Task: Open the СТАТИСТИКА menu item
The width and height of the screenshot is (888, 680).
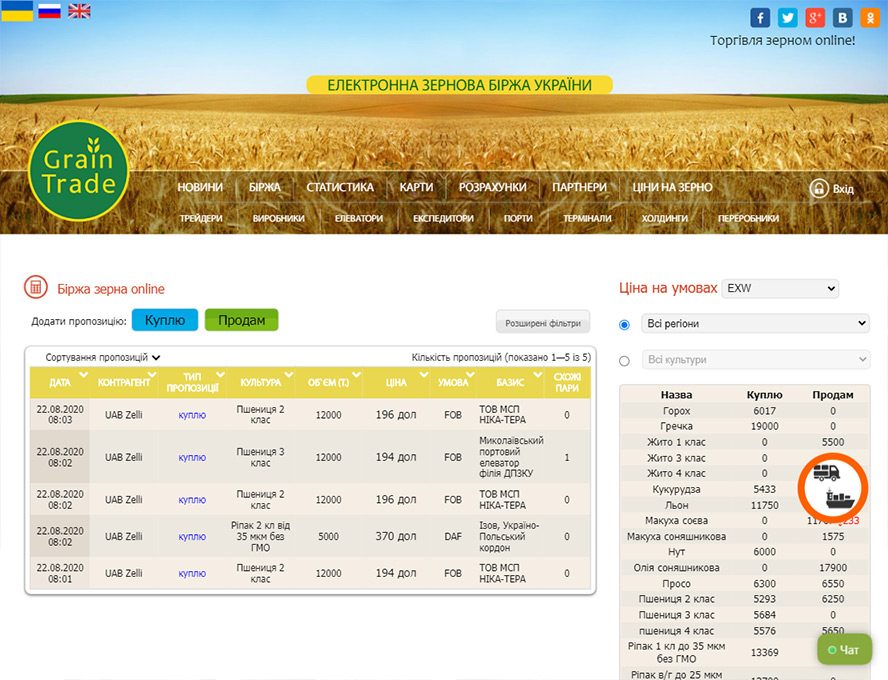Action: tap(340, 187)
